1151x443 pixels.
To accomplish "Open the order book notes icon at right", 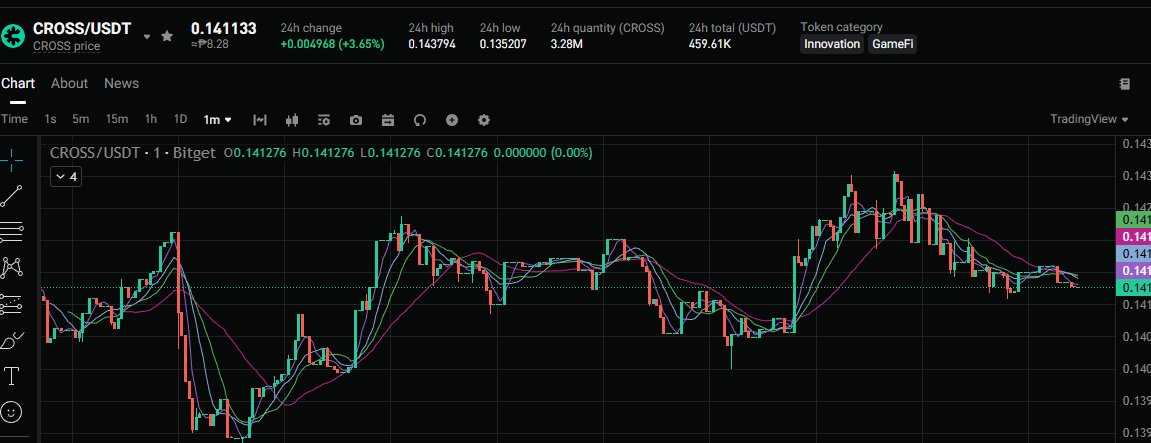I will point(1125,84).
